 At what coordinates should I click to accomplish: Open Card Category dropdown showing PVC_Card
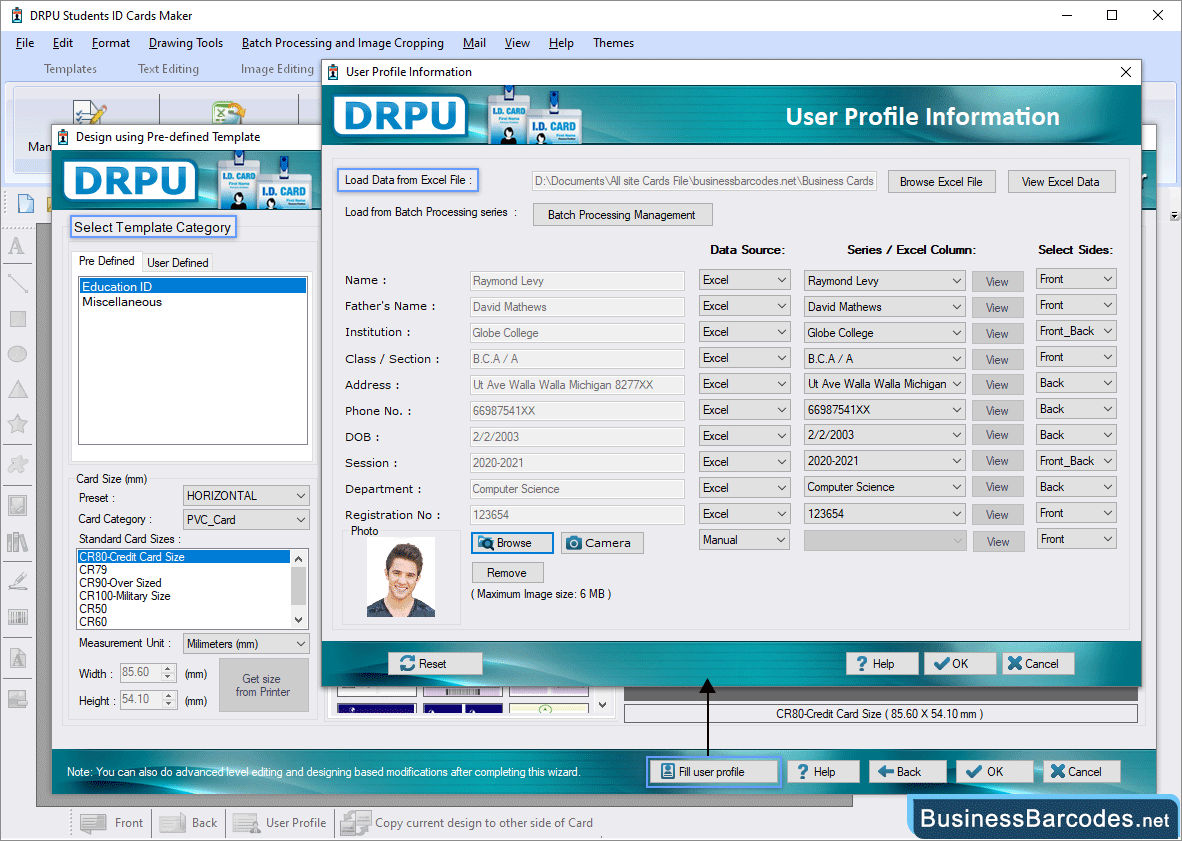(246, 519)
